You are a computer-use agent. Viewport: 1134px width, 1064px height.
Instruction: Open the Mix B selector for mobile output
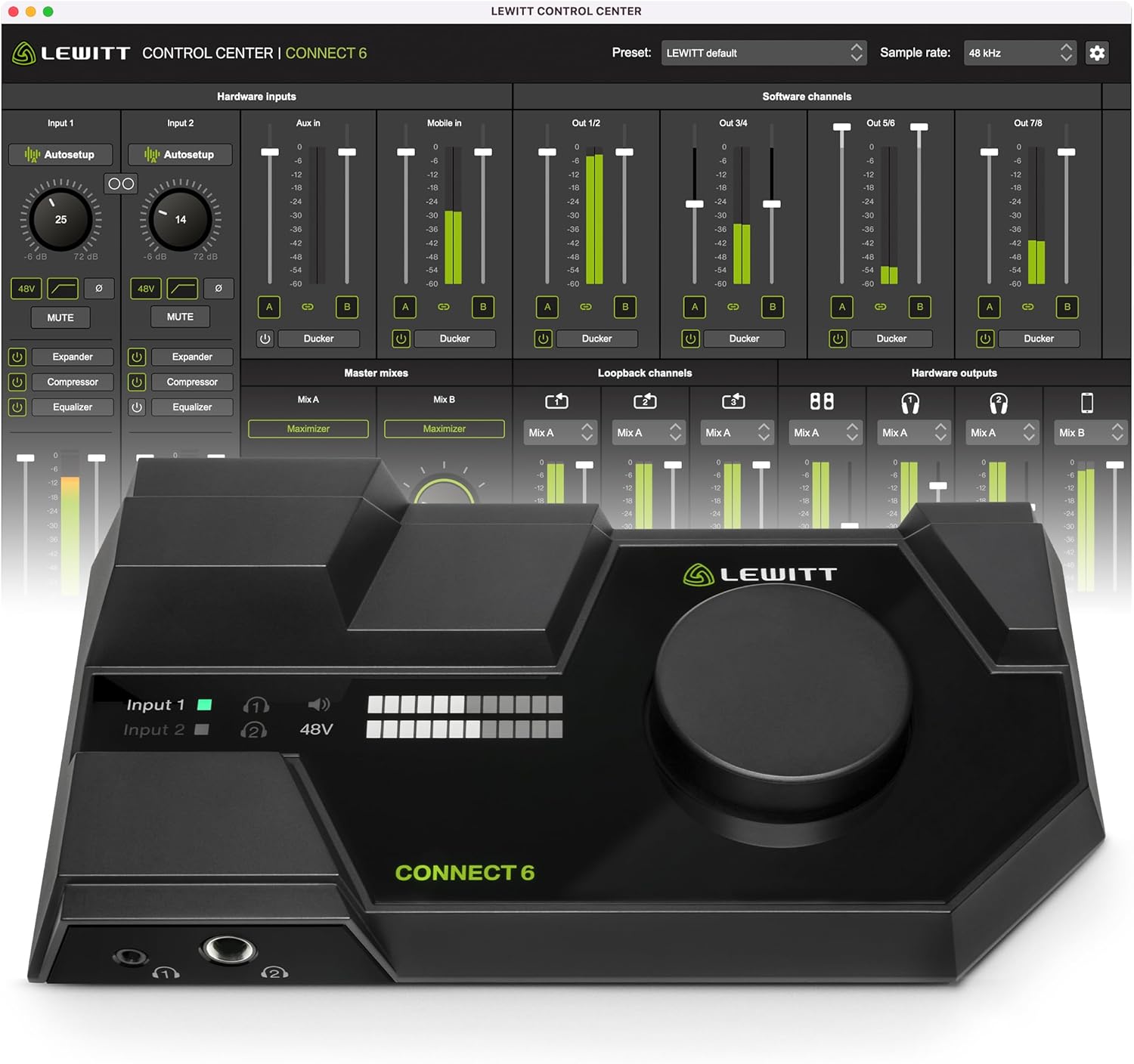1090,432
